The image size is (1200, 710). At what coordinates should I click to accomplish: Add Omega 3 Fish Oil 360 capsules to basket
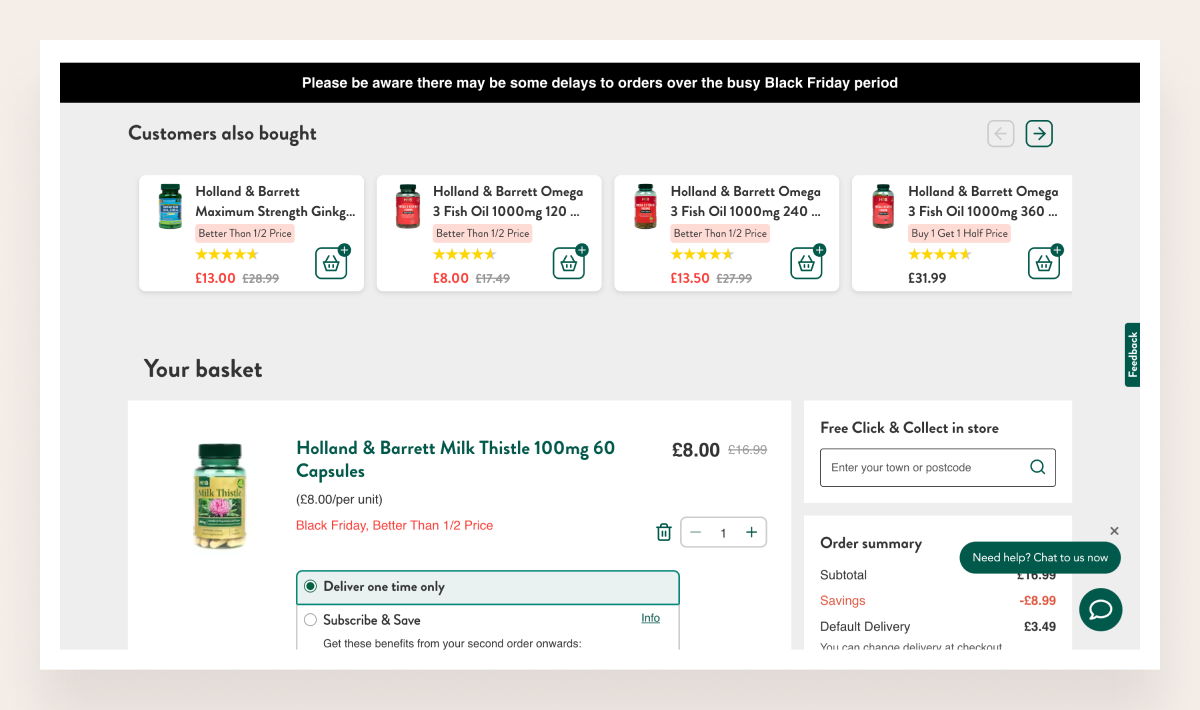coord(1045,262)
